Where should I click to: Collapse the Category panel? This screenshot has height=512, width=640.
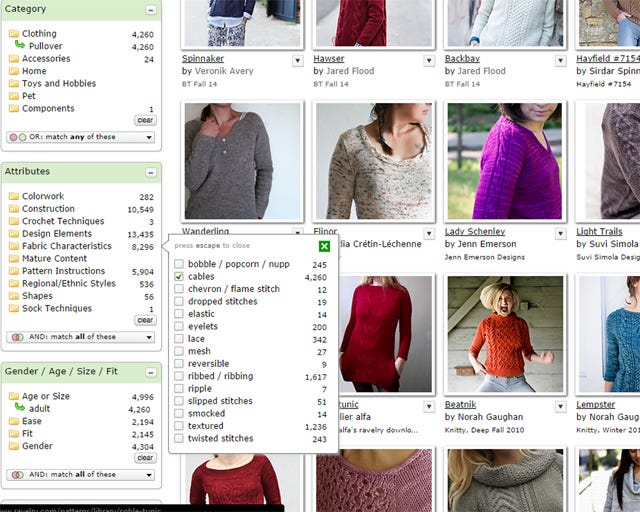pos(151,10)
